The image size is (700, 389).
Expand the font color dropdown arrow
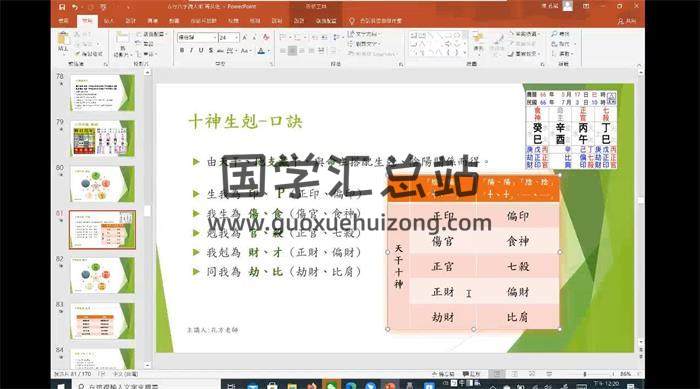point(268,51)
